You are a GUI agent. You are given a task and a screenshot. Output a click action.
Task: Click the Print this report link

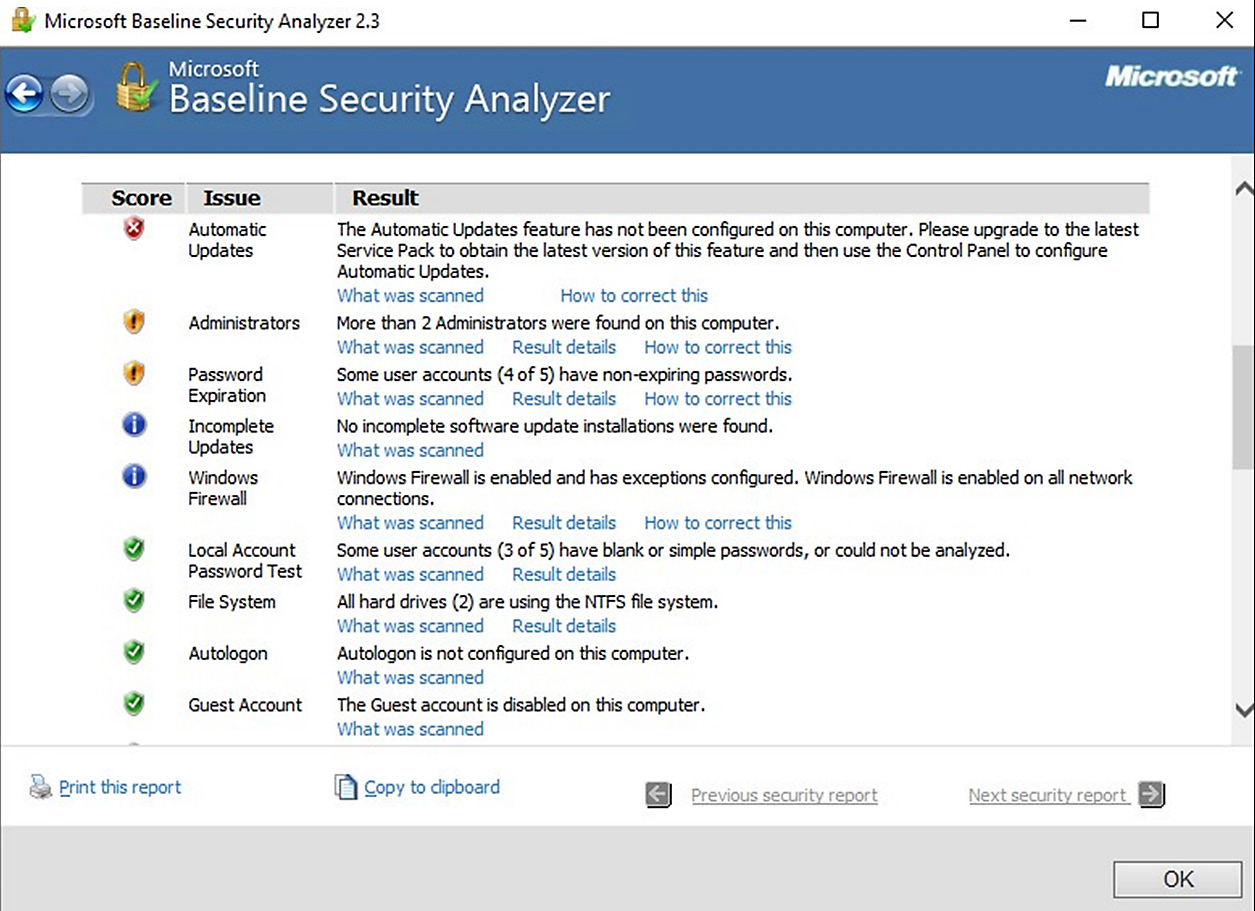[120, 787]
